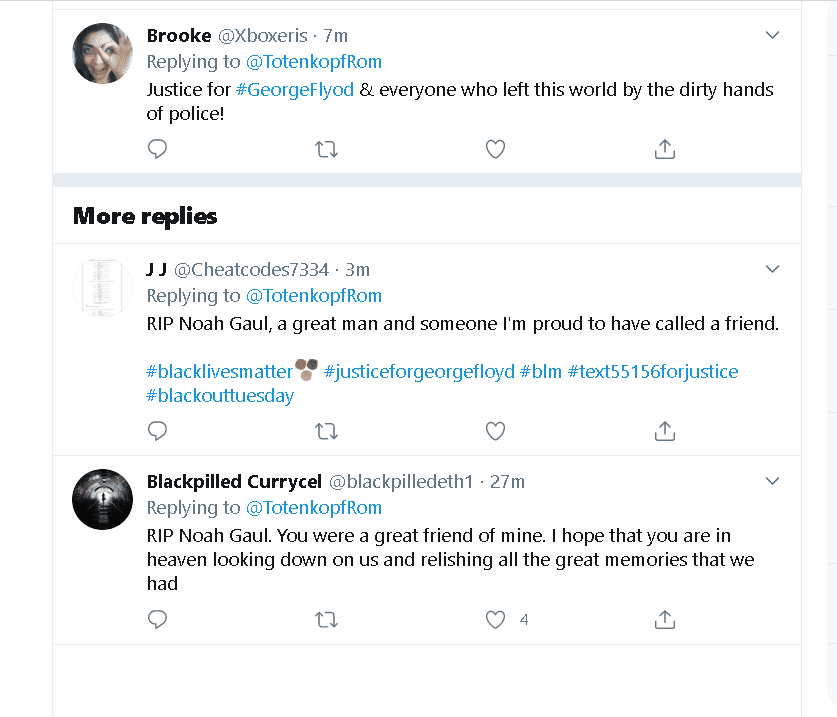Share J J's tweet
Viewport: 837px width, 717px height.
click(x=664, y=431)
